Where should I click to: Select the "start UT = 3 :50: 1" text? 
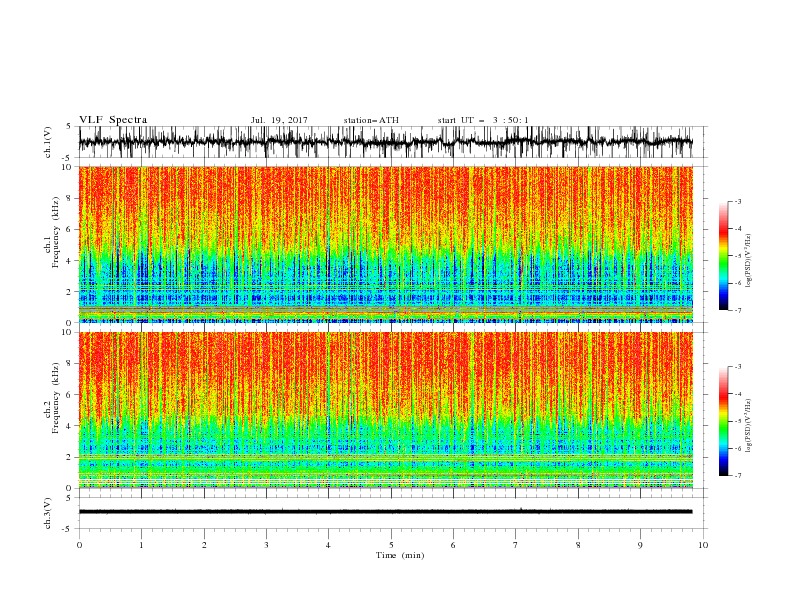483,120
